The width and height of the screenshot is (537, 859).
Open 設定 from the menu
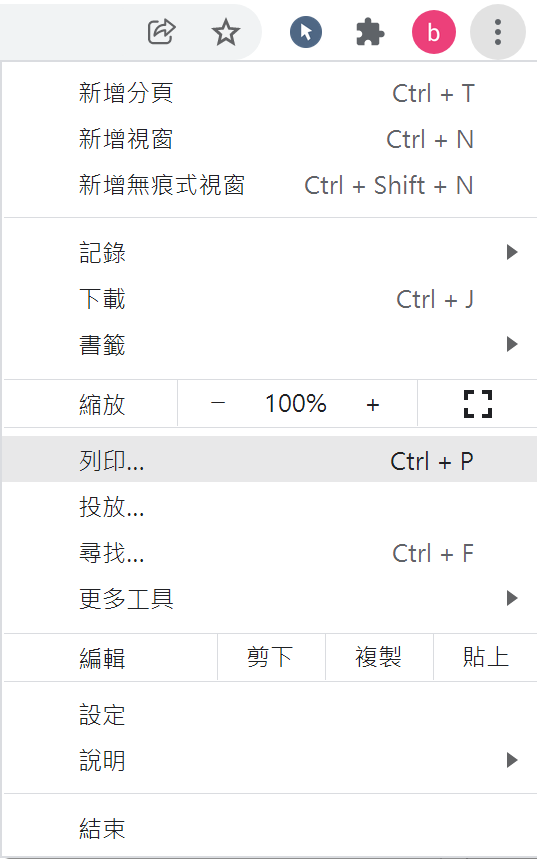pos(270,714)
